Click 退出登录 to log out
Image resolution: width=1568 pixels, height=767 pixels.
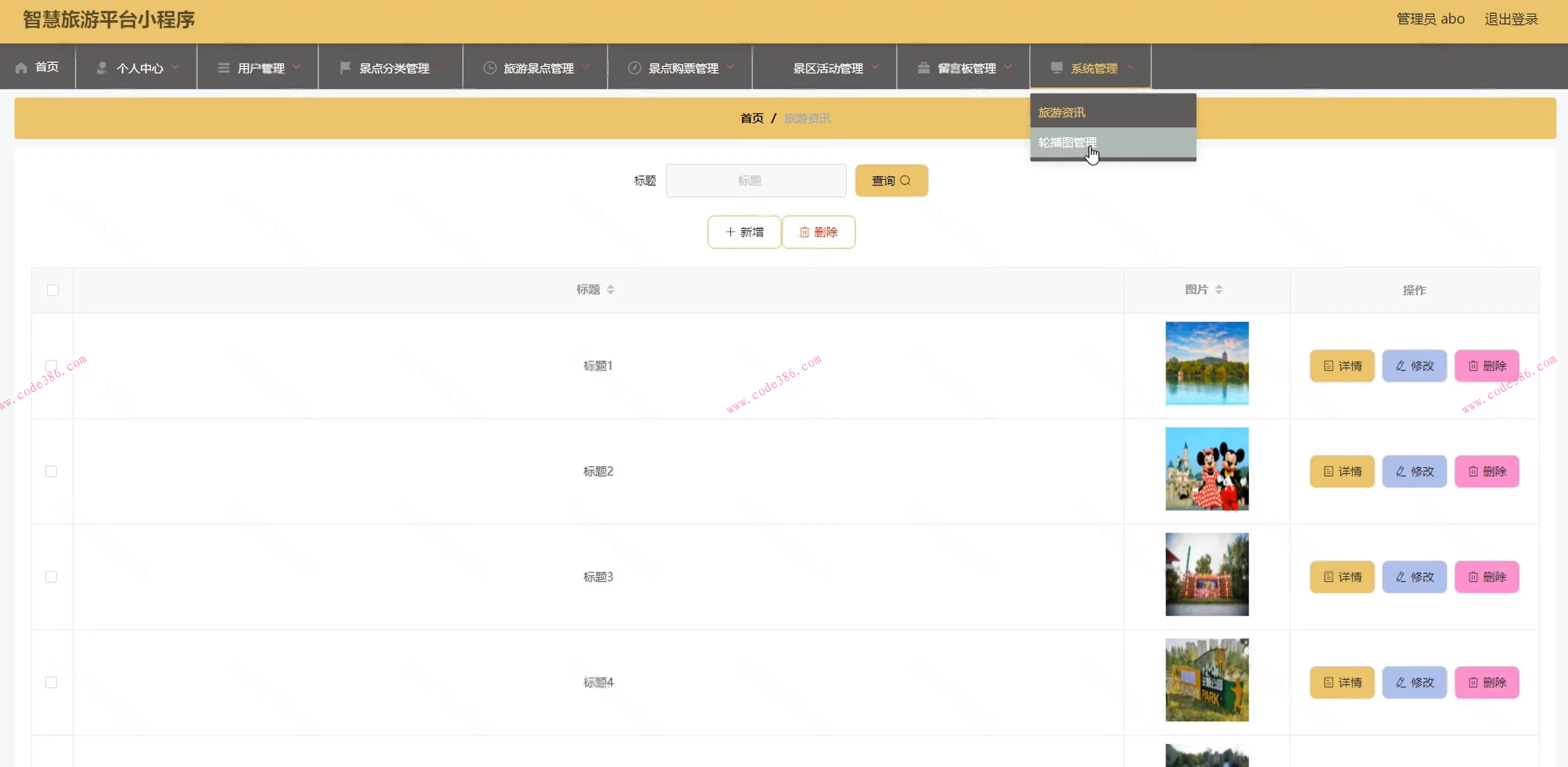point(1511,19)
